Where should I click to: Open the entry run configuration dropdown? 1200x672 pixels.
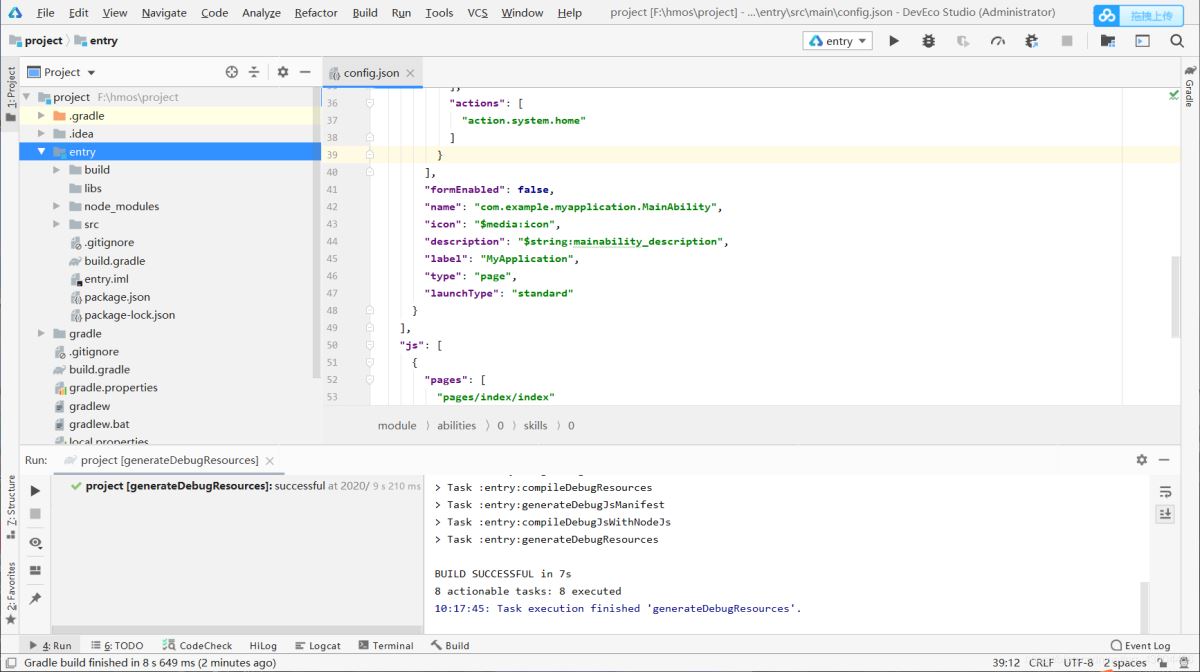[838, 41]
